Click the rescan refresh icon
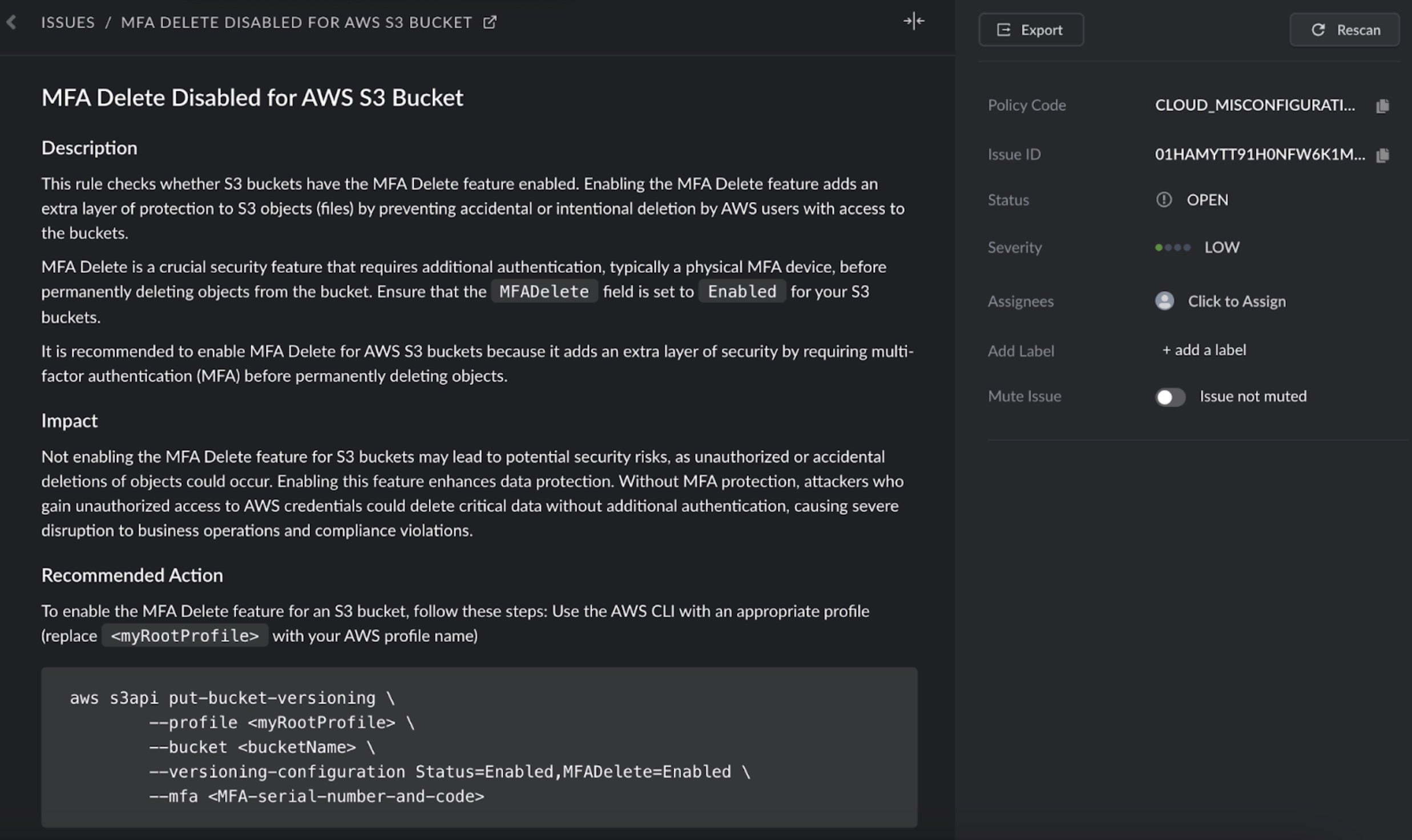Screen dimensions: 1412x840 (x=1318, y=30)
